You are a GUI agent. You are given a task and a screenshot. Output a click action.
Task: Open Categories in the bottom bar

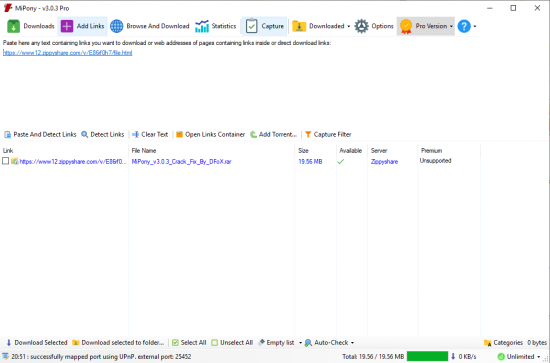pos(503,343)
